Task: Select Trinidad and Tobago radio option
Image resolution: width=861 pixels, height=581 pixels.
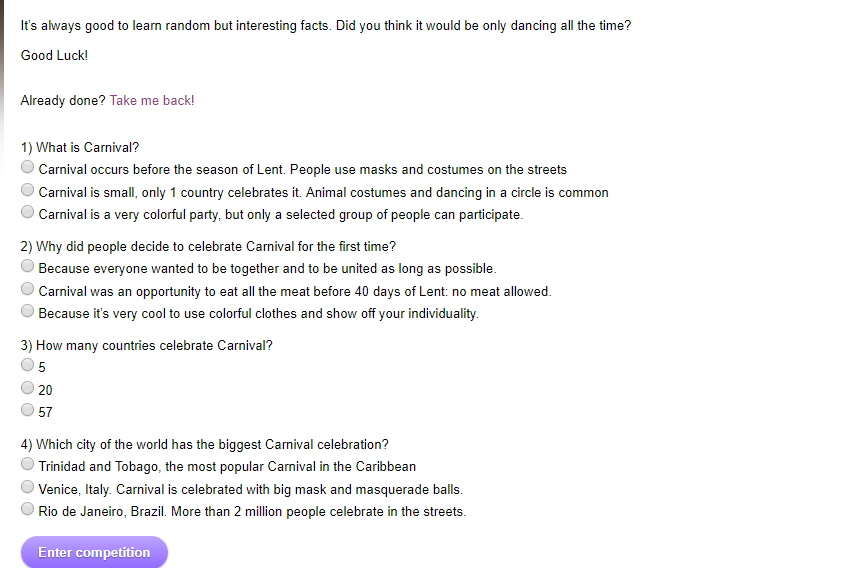Action: click(27, 464)
